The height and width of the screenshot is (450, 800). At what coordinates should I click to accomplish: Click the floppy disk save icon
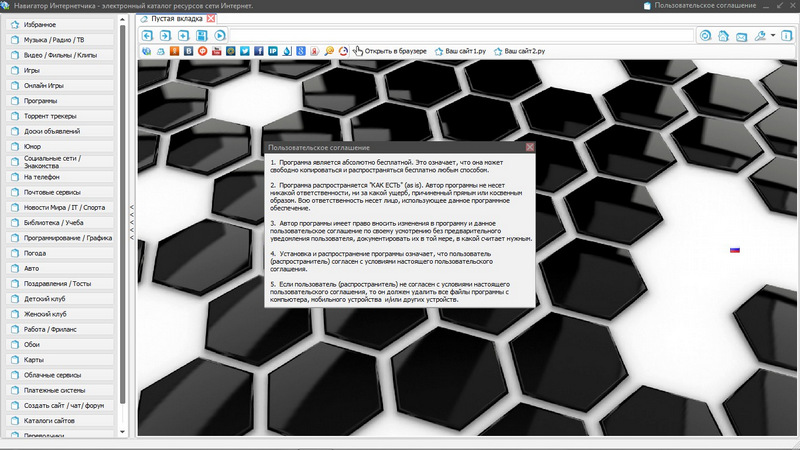tap(202, 35)
